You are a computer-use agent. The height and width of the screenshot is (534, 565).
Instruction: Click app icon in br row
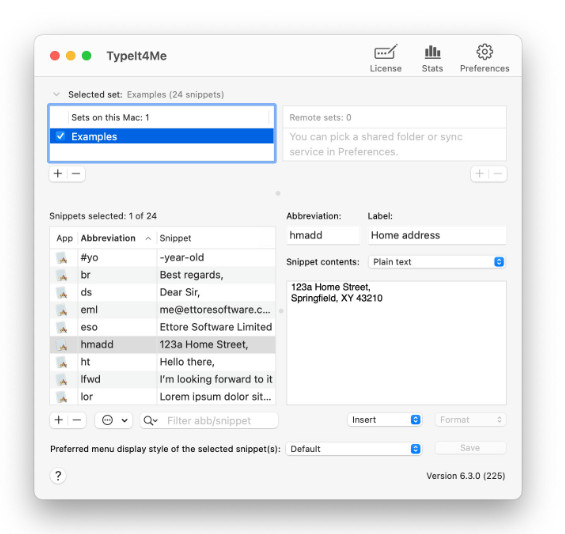62,275
